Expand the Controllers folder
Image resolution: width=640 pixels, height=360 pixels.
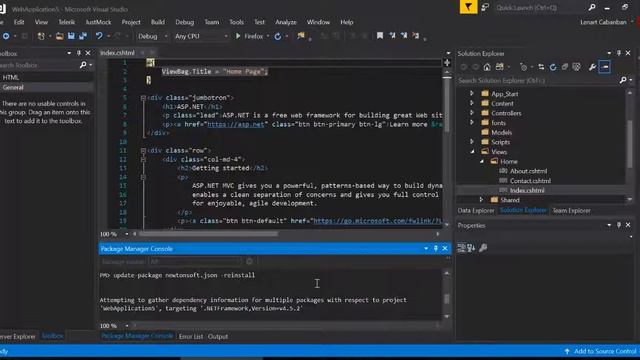point(472,113)
